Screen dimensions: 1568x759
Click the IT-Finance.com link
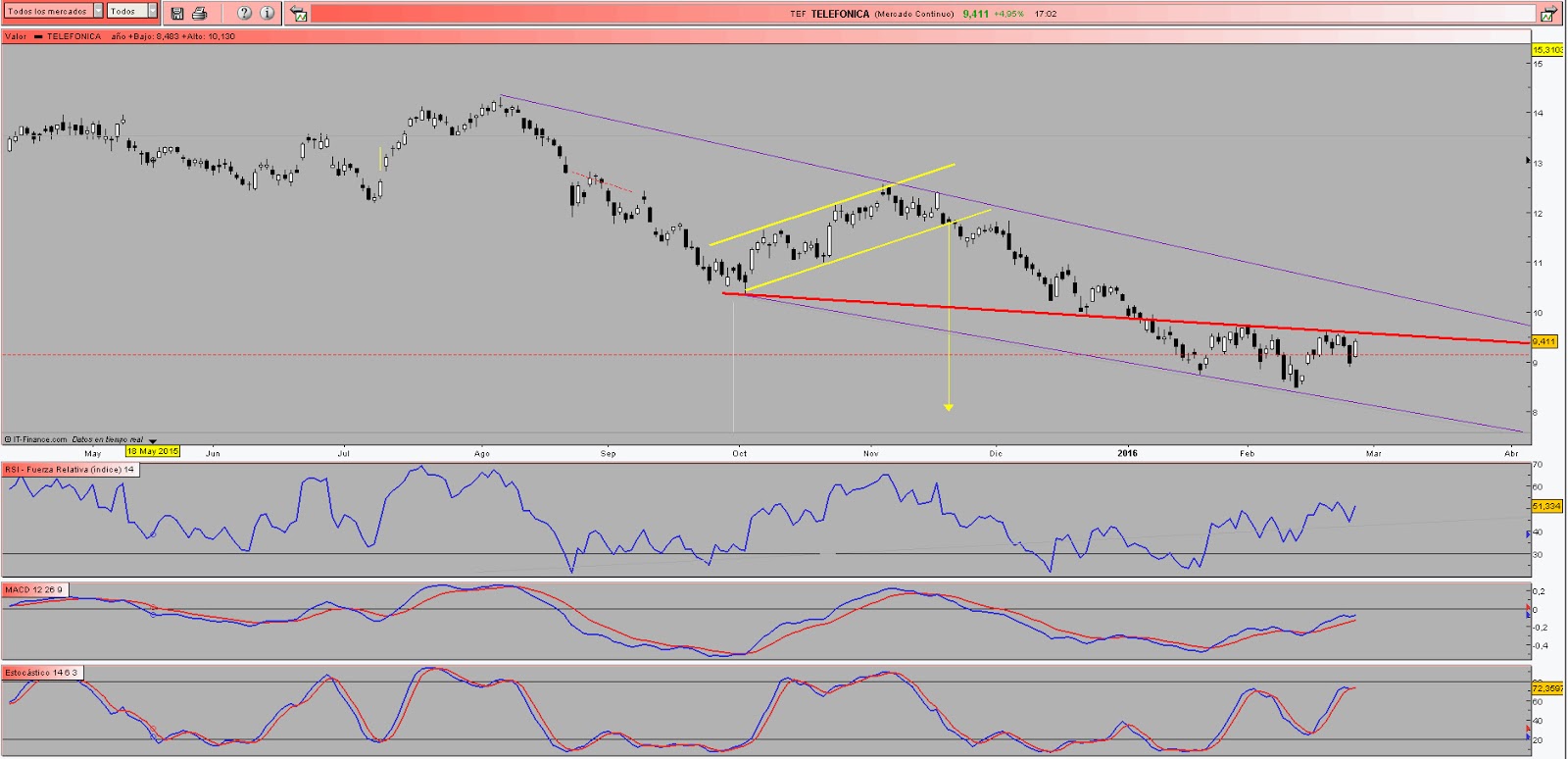(x=40, y=439)
